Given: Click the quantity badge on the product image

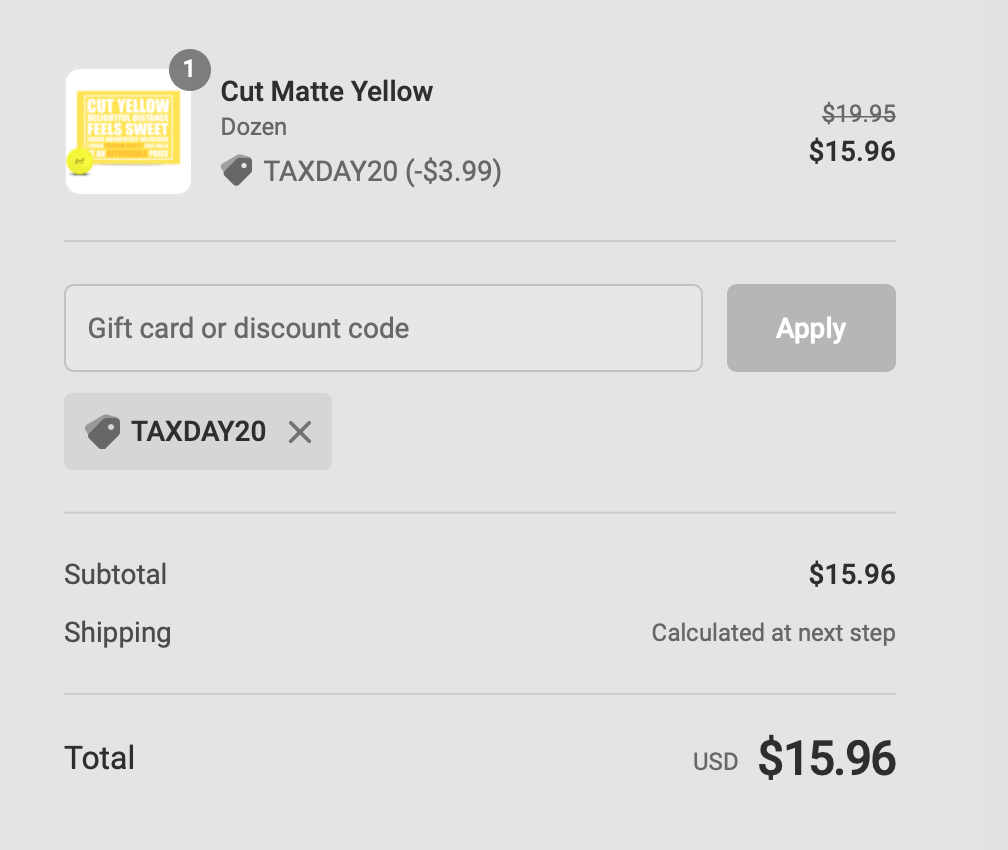Looking at the screenshot, I should (x=190, y=71).
